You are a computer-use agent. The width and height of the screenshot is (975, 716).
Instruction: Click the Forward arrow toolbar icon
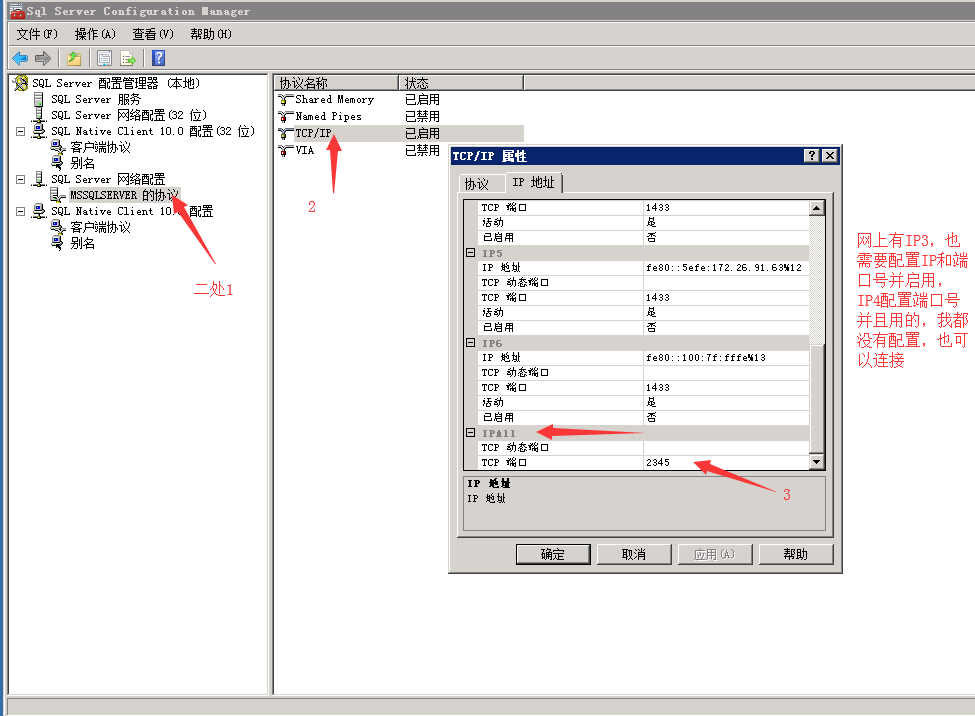click(43, 58)
